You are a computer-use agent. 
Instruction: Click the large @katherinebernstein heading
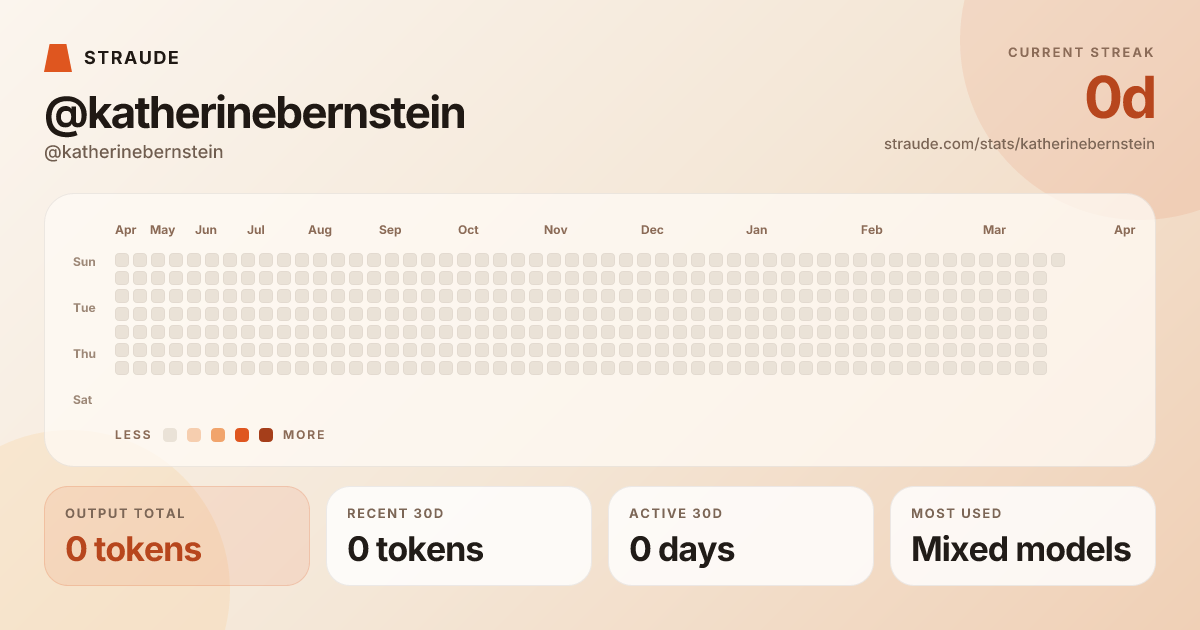point(255,114)
